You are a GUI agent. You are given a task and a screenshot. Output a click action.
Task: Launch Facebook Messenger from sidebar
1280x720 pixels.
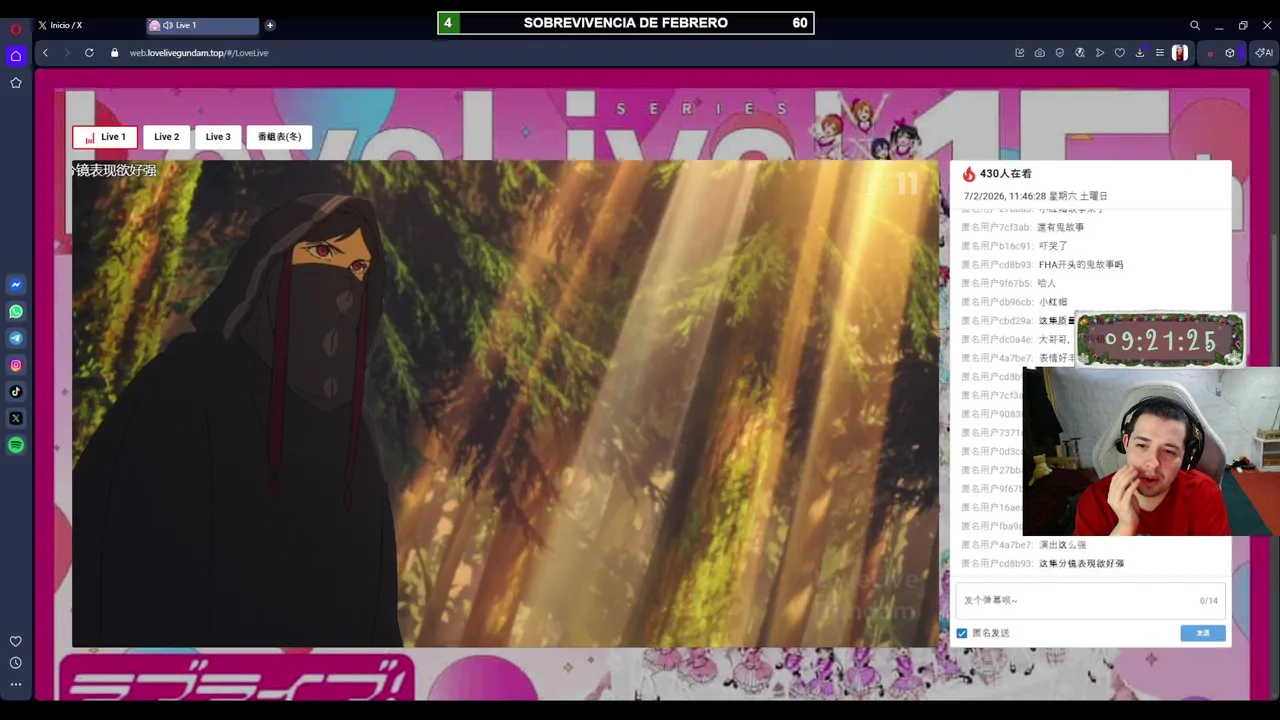(x=16, y=285)
